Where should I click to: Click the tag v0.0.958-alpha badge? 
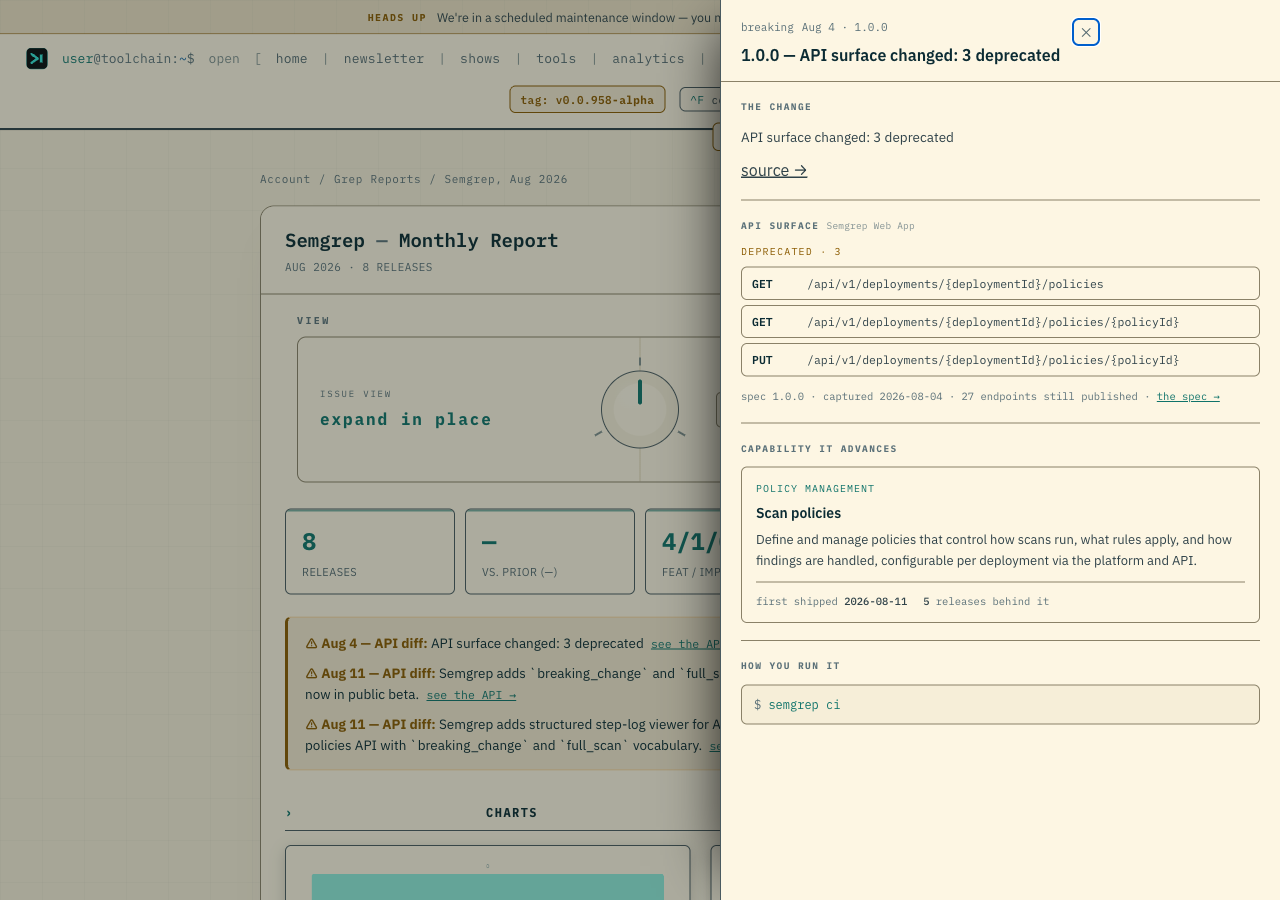tap(587, 99)
